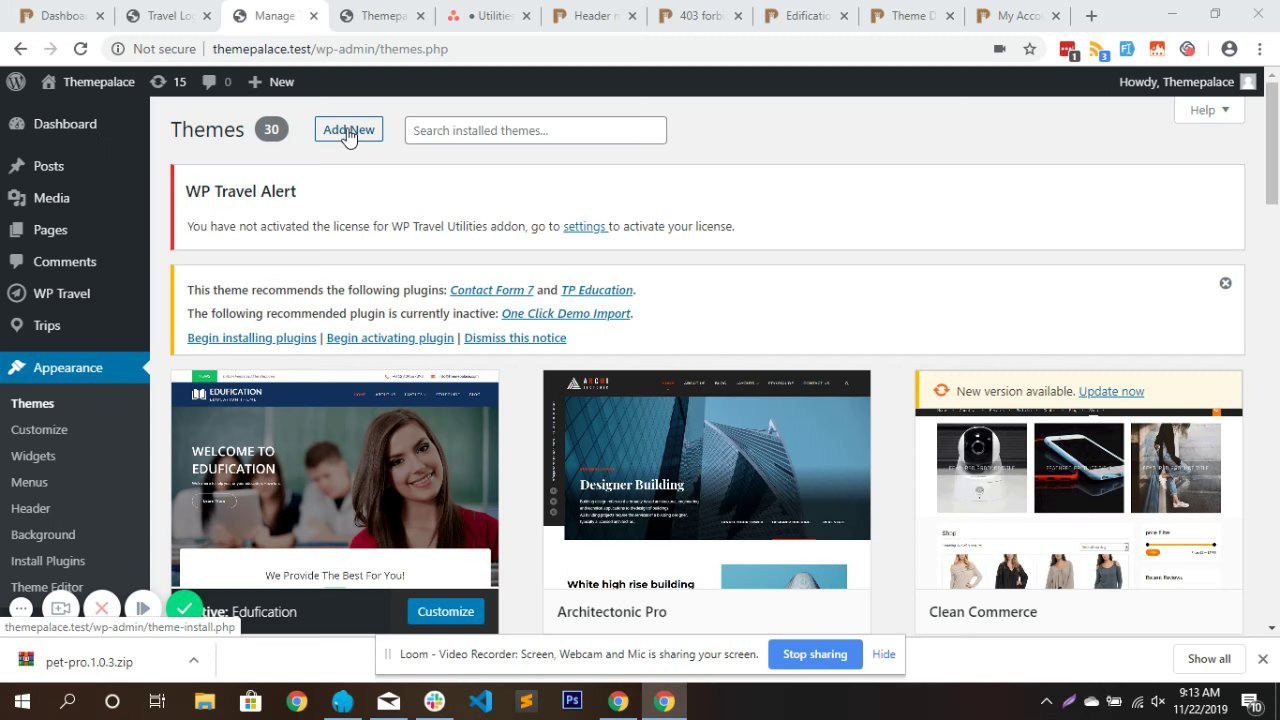Image resolution: width=1280 pixels, height=720 pixels.
Task: Click the camera icon in the address bar
Action: coord(999,49)
